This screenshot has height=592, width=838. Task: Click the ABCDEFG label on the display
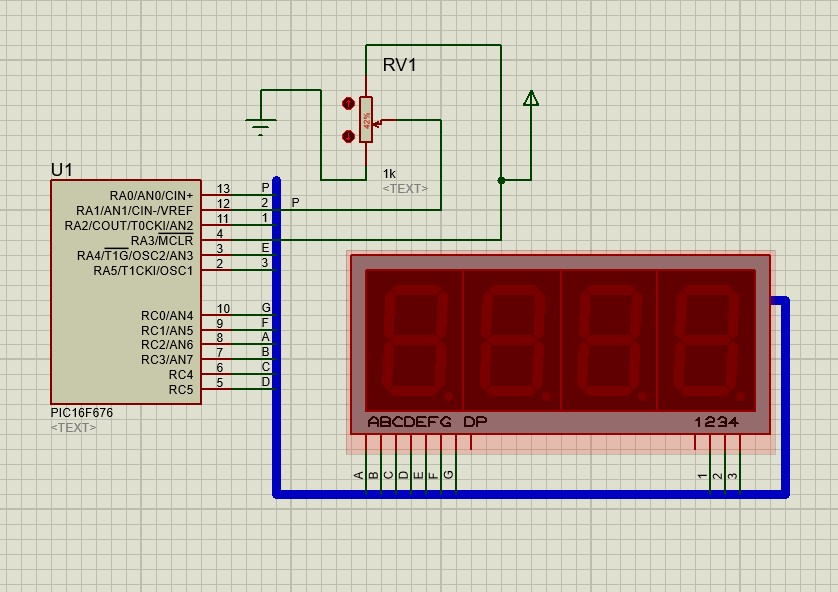(x=409, y=422)
